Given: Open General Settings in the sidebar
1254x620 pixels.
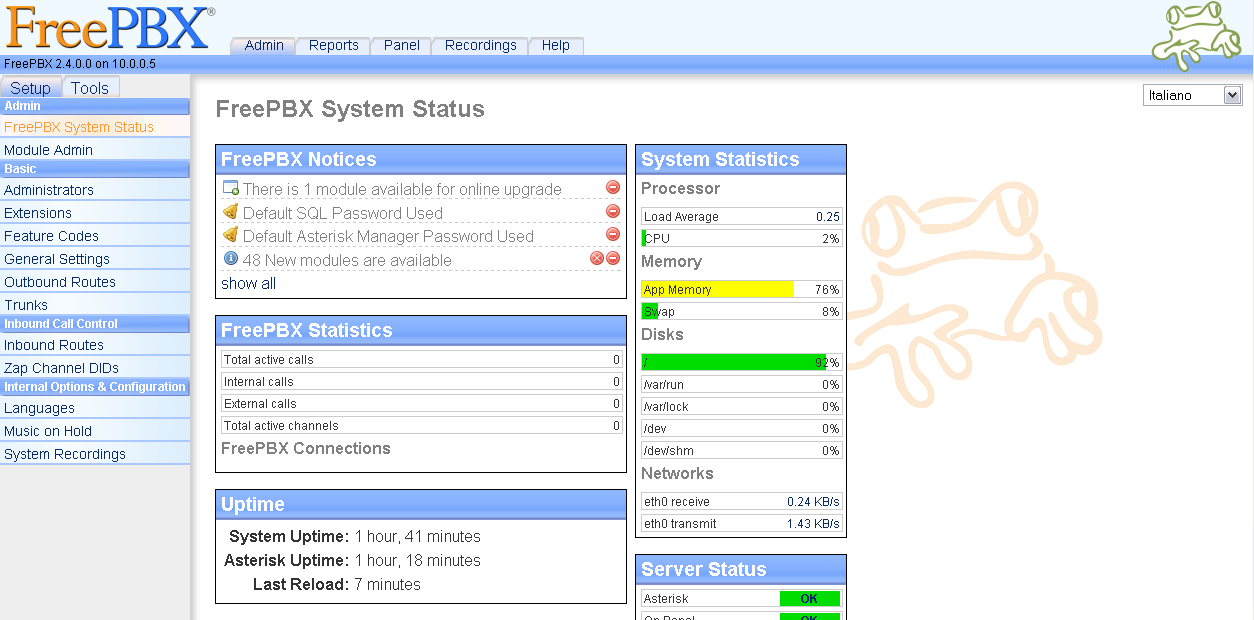Looking at the screenshot, I should (x=95, y=259).
